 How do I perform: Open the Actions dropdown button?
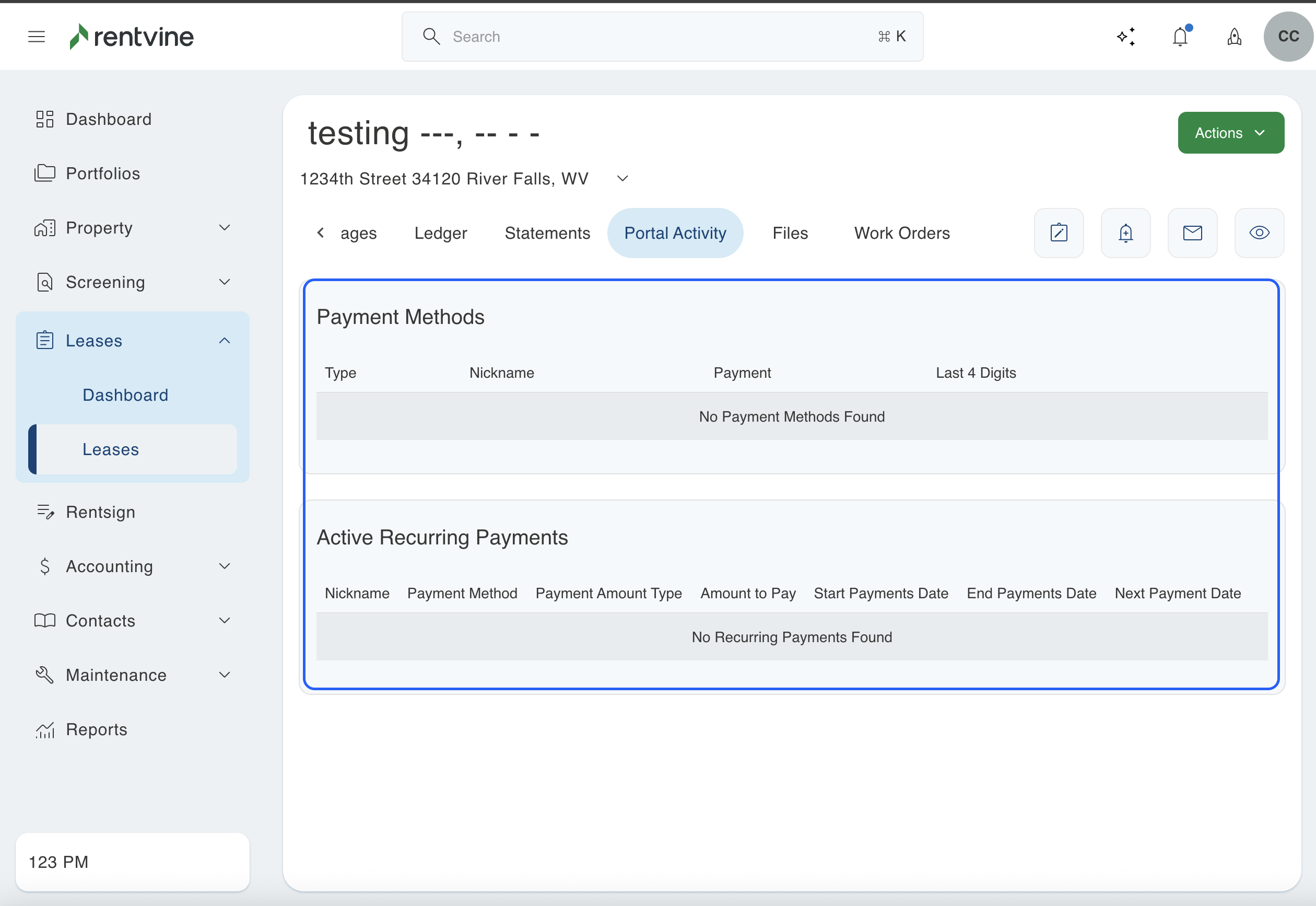click(1230, 133)
